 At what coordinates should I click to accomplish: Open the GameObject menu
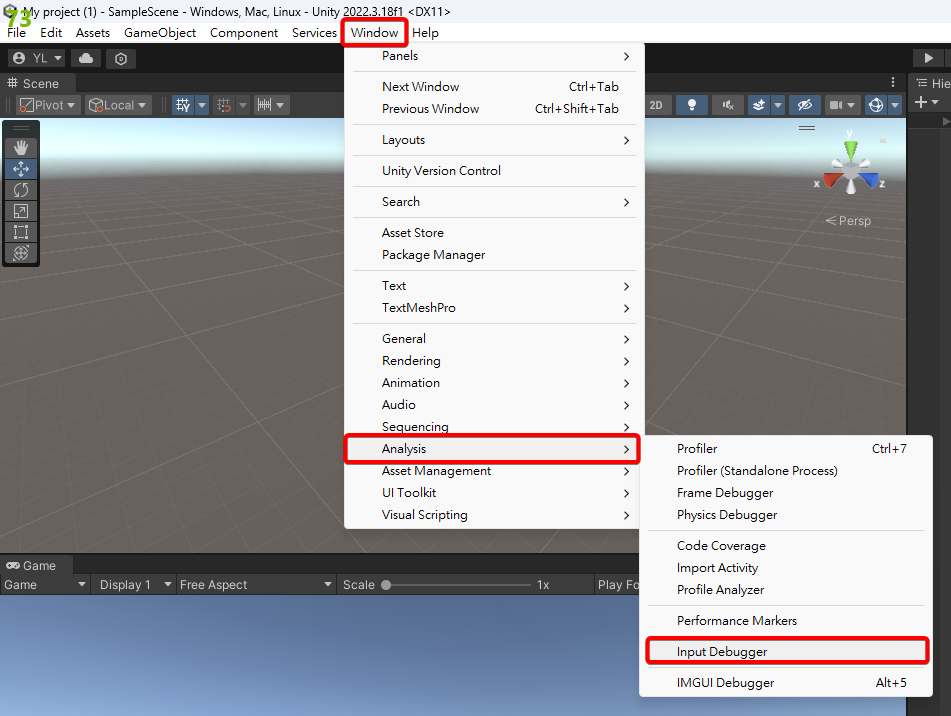[x=160, y=33]
